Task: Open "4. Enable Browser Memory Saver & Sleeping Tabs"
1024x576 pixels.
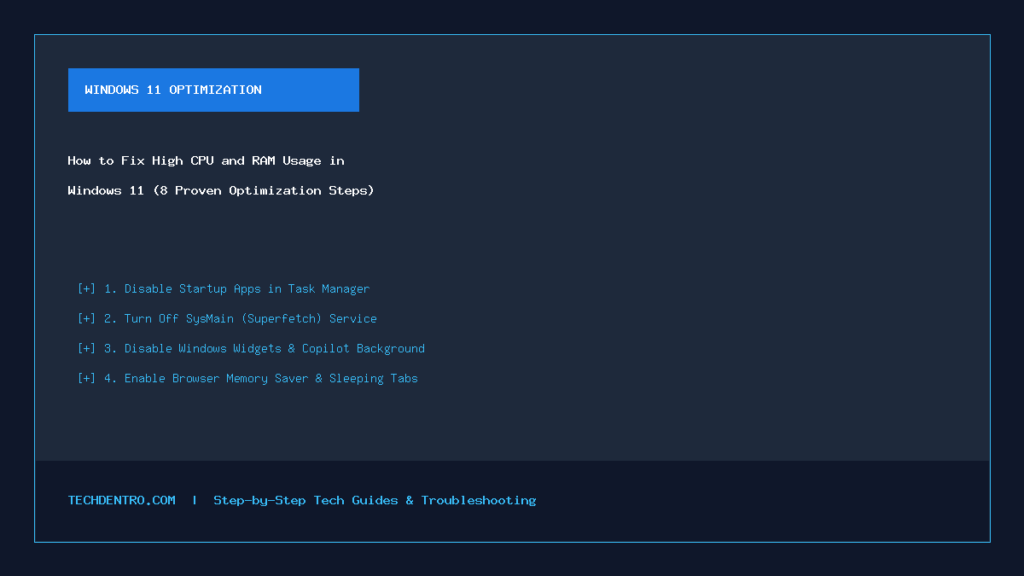Action: pos(261,379)
